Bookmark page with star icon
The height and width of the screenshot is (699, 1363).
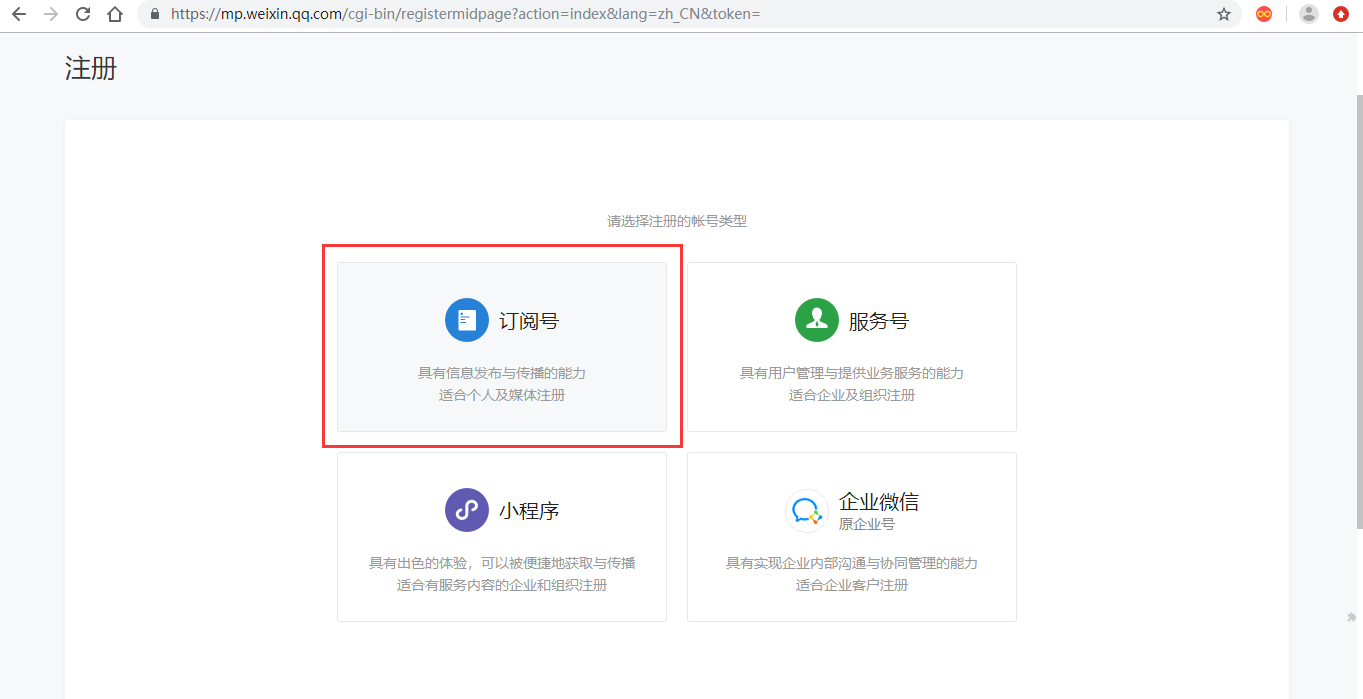click(x=1224, y=14)
